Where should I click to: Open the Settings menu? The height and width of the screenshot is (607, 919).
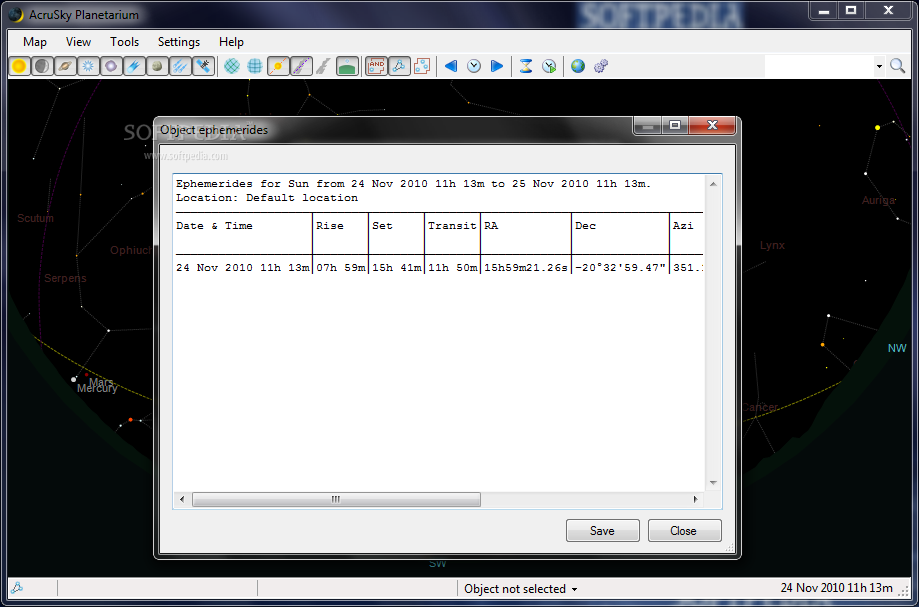tap(179, 42)
